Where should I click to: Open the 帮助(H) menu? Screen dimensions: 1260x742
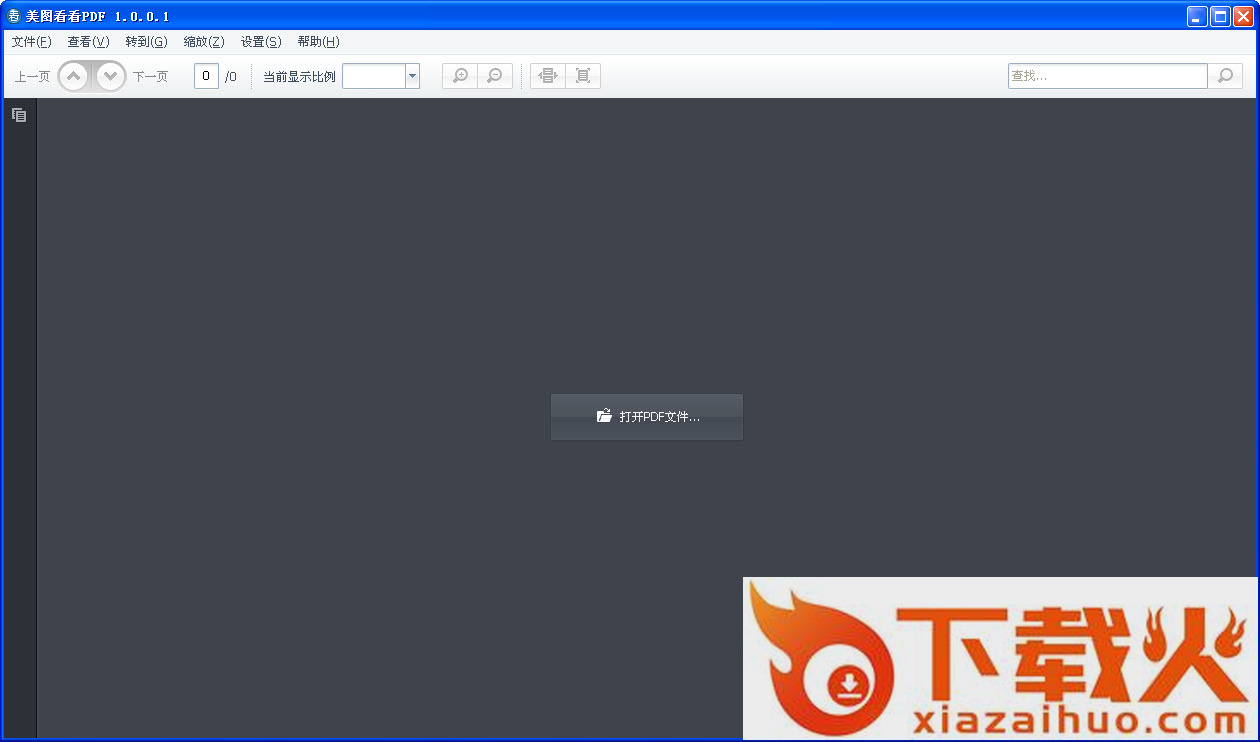pos(318,42)
